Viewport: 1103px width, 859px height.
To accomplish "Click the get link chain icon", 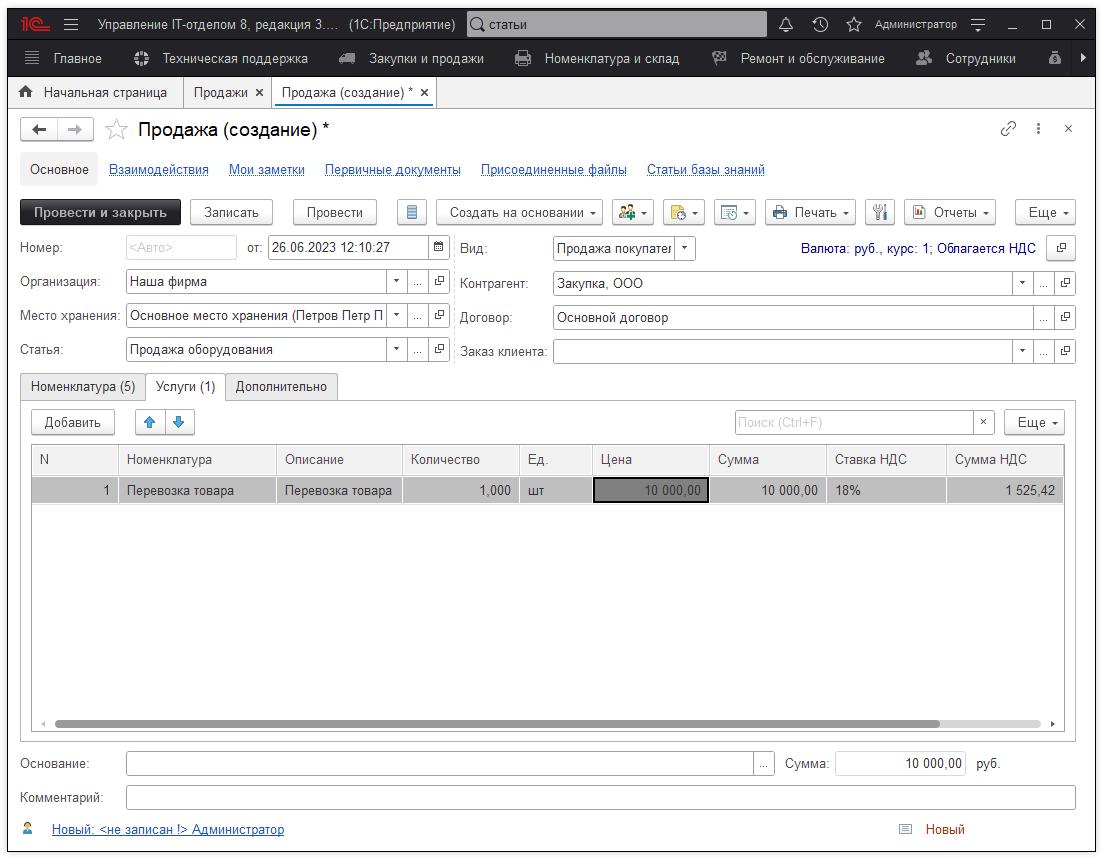I will (1008, 128).
